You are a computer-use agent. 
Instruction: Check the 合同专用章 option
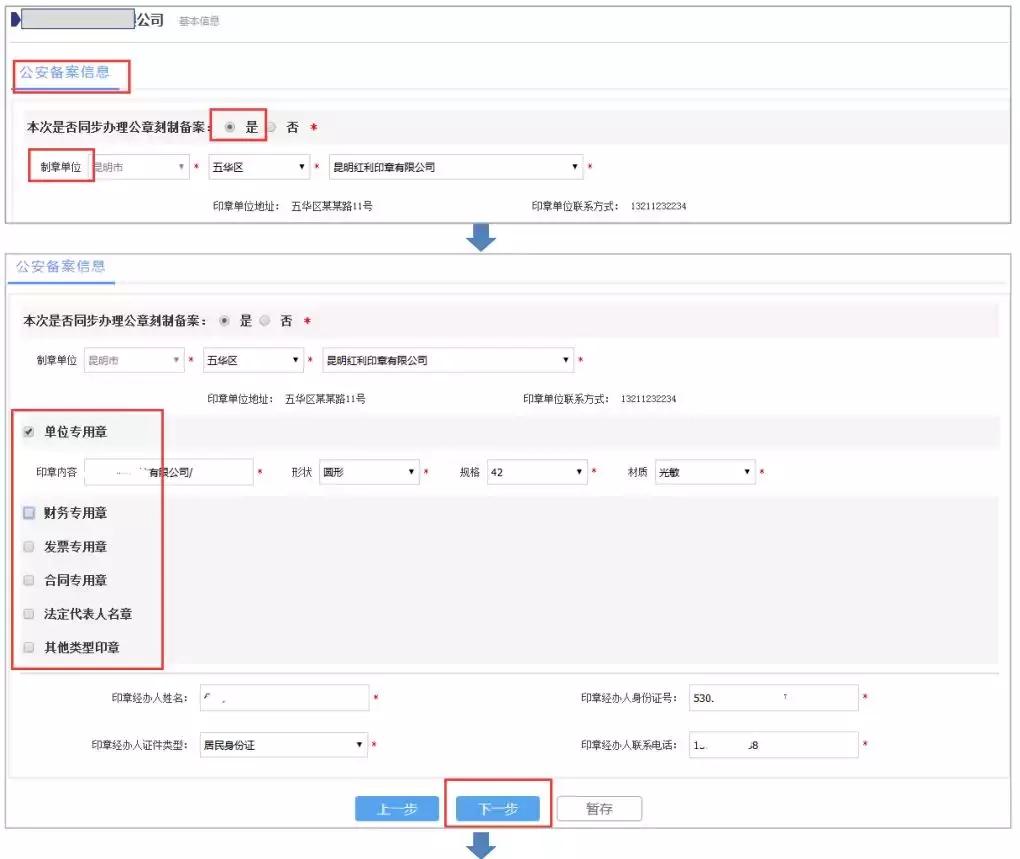click(x=29, y=581)
